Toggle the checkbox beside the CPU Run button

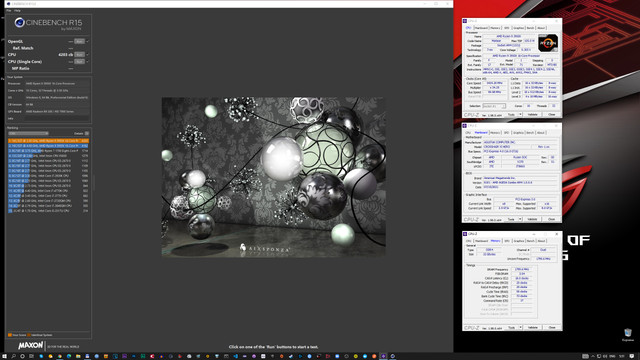click(x=87, y=54)
